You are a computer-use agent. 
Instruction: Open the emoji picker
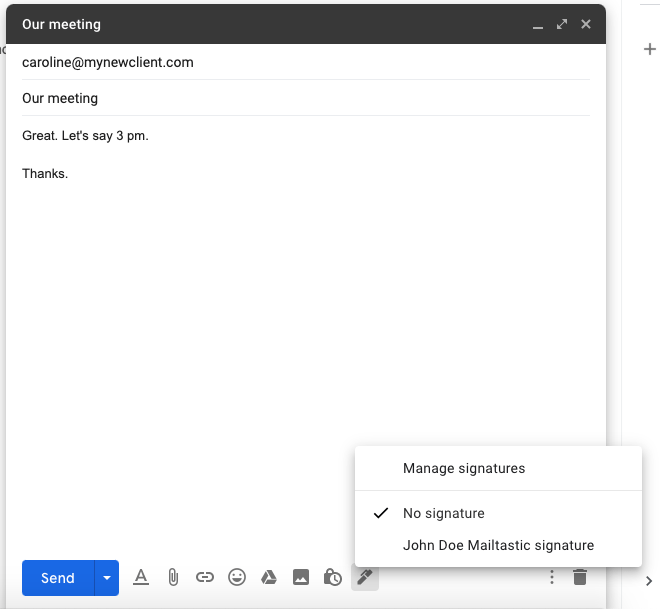(x=237, y=577)
